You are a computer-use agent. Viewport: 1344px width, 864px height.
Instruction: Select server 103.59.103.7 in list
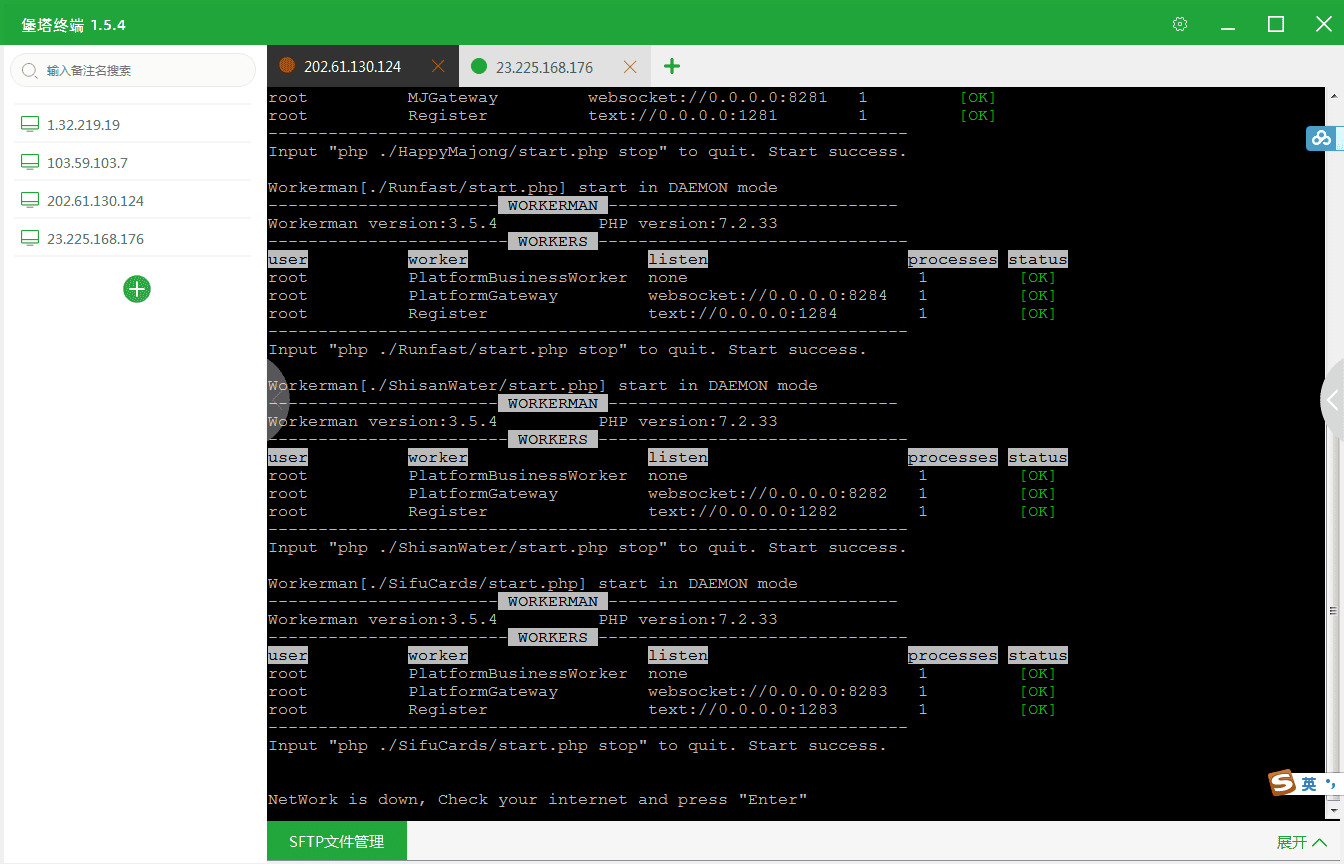tap(87, 163)
